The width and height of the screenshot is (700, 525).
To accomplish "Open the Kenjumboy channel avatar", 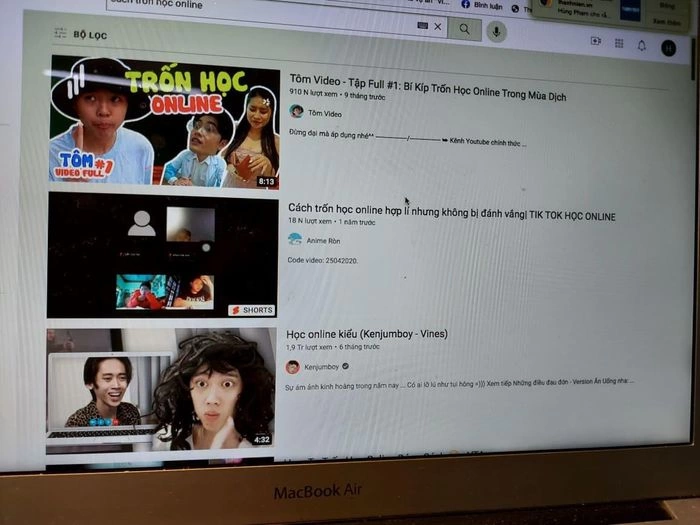I will click(x=293, y=367).
